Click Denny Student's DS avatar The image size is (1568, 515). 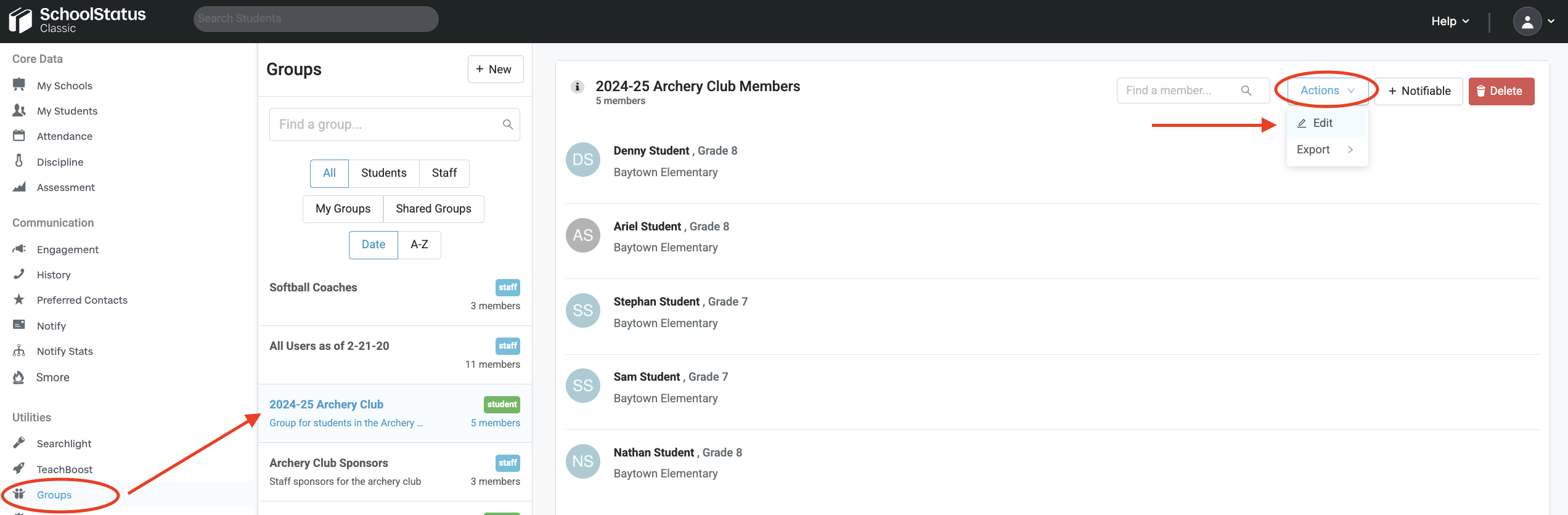[582, 160]
